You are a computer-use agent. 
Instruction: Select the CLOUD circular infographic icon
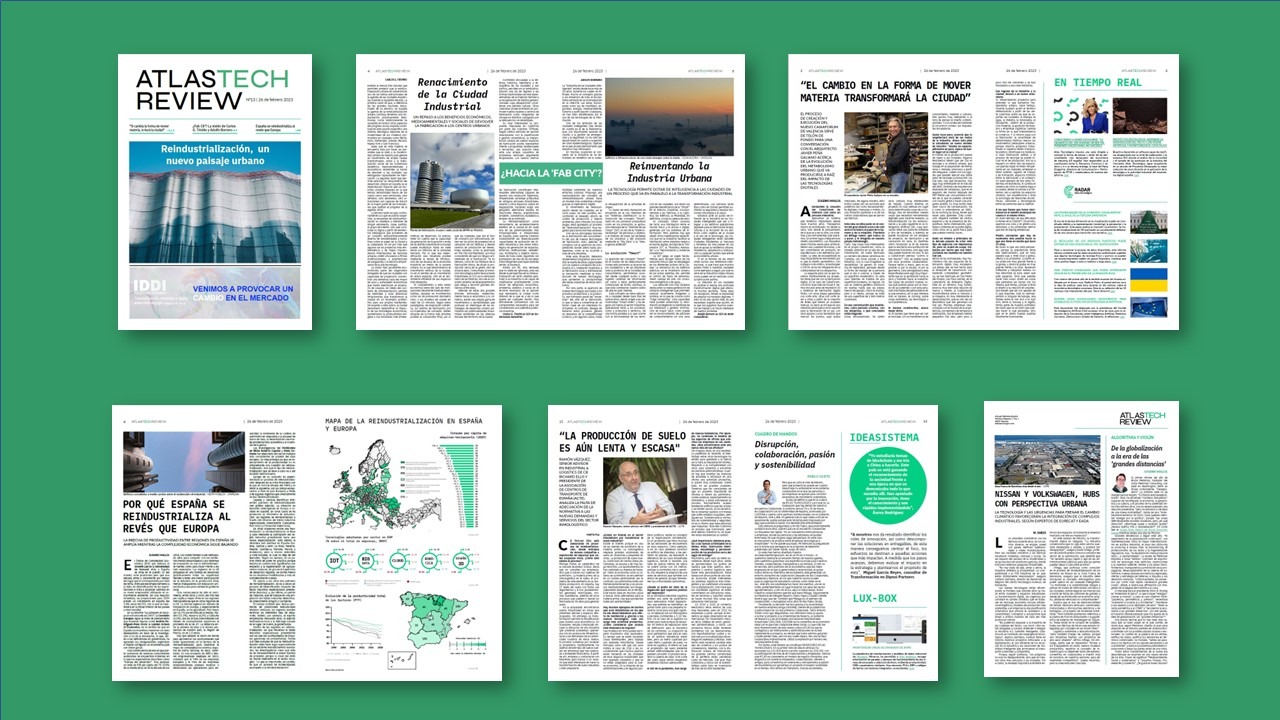tap(396, 558)
